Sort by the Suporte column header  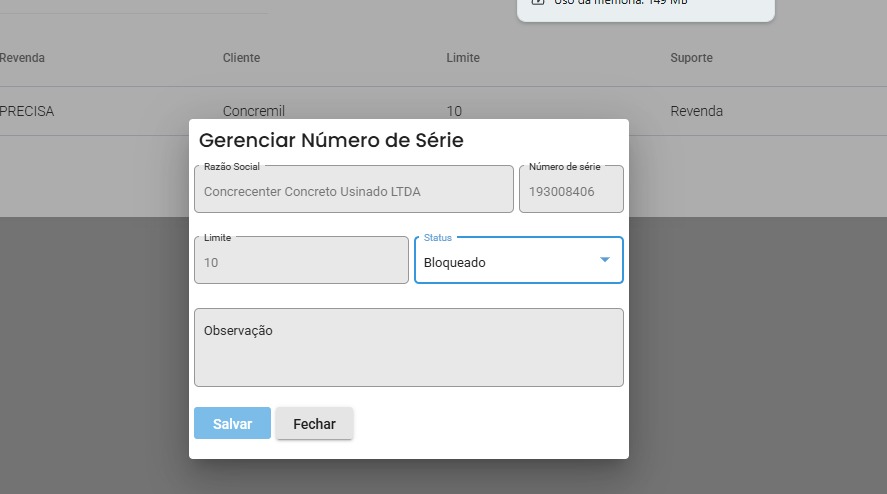click(x=691, y=58)
